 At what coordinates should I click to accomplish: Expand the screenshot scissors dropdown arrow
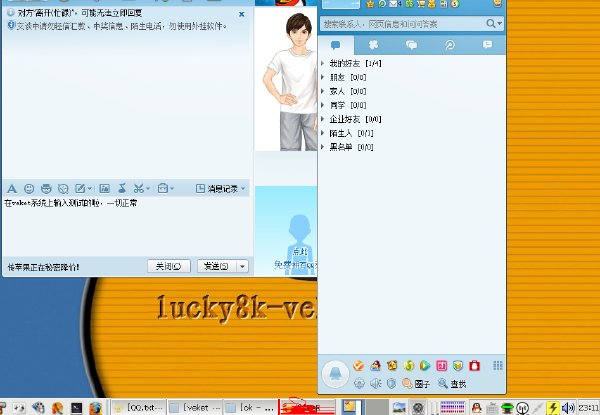(148, 189)
